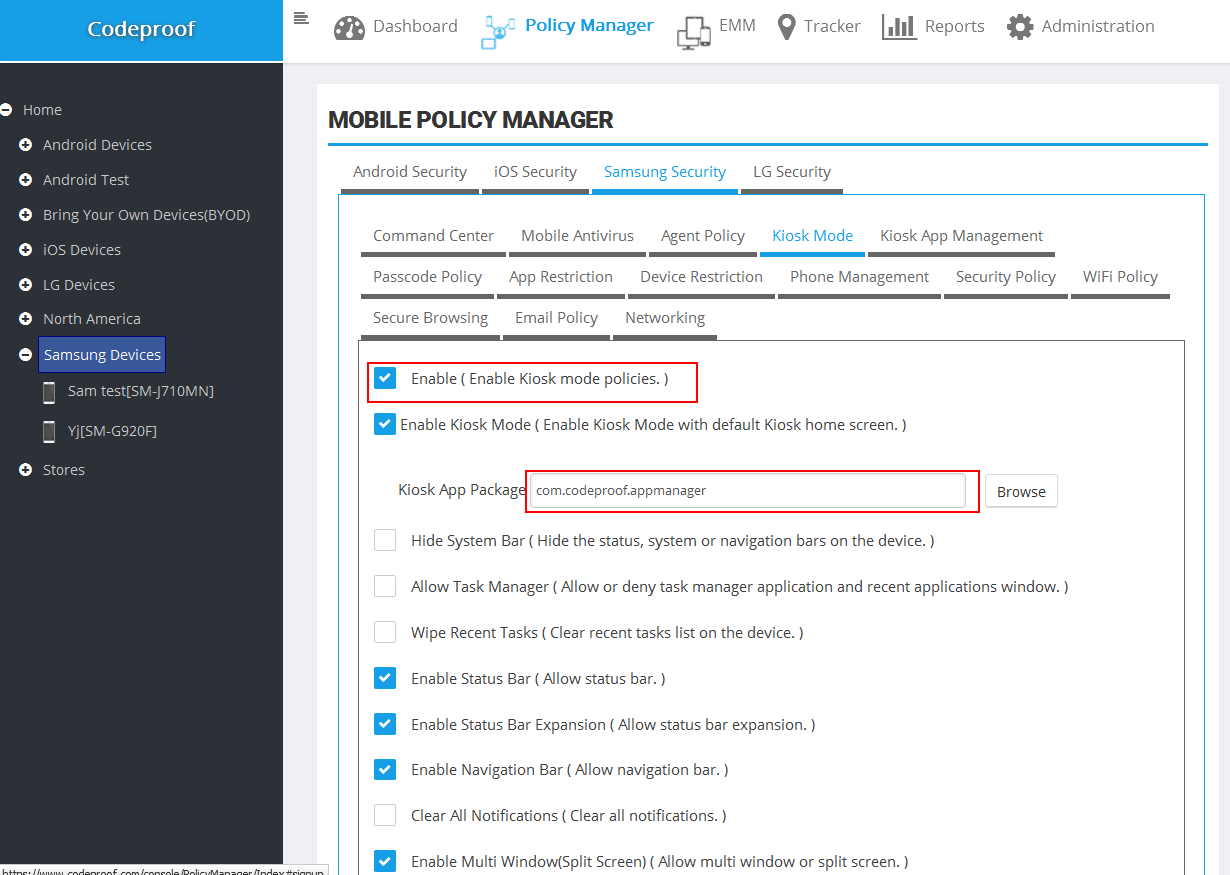1230x875 pixels.
Task: Check the Wipe Recent Tasks checkbox
Action: point(385,632)
